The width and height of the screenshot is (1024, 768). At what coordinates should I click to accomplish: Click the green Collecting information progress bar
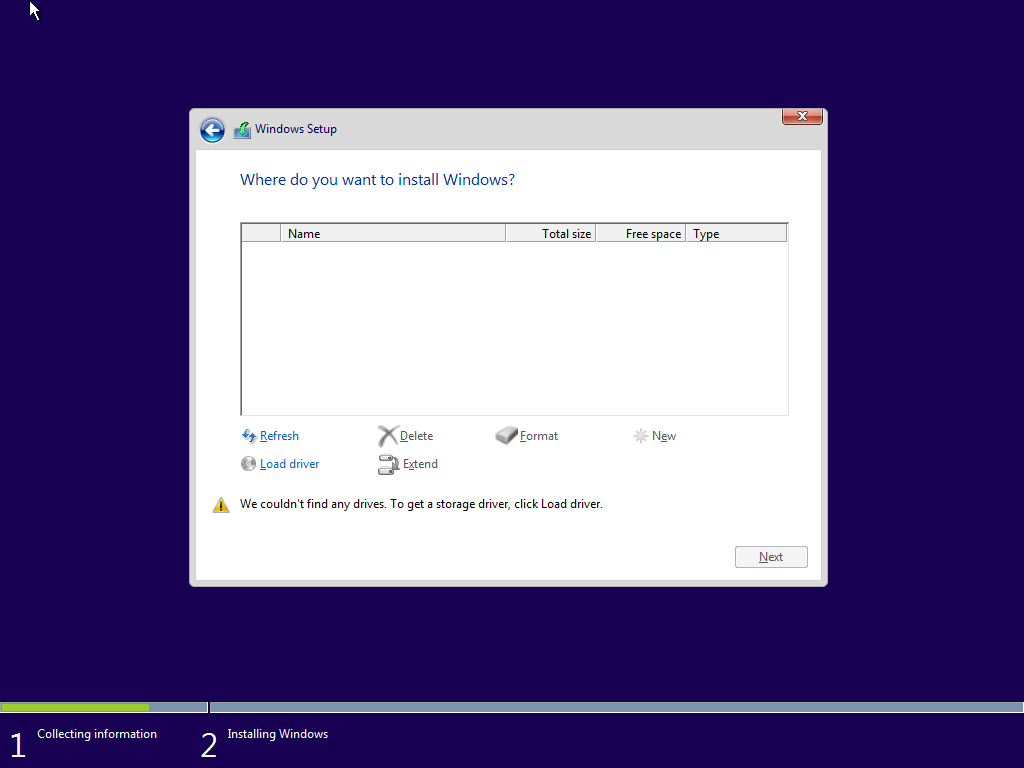click(x=75, y=707)
